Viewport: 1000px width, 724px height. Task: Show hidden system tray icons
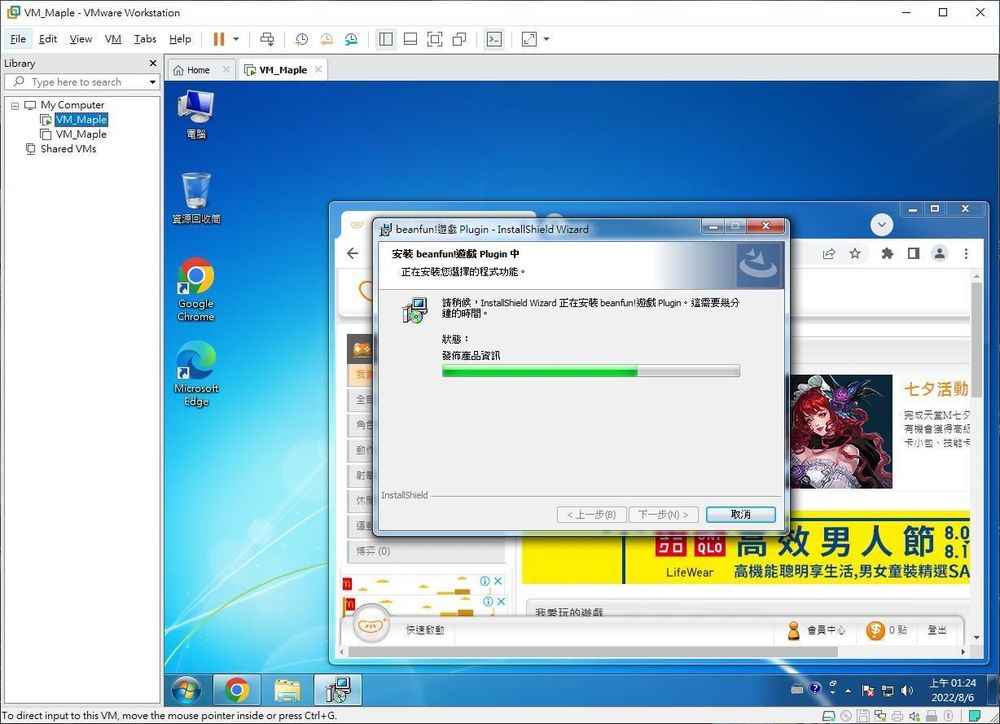[848, 690]
